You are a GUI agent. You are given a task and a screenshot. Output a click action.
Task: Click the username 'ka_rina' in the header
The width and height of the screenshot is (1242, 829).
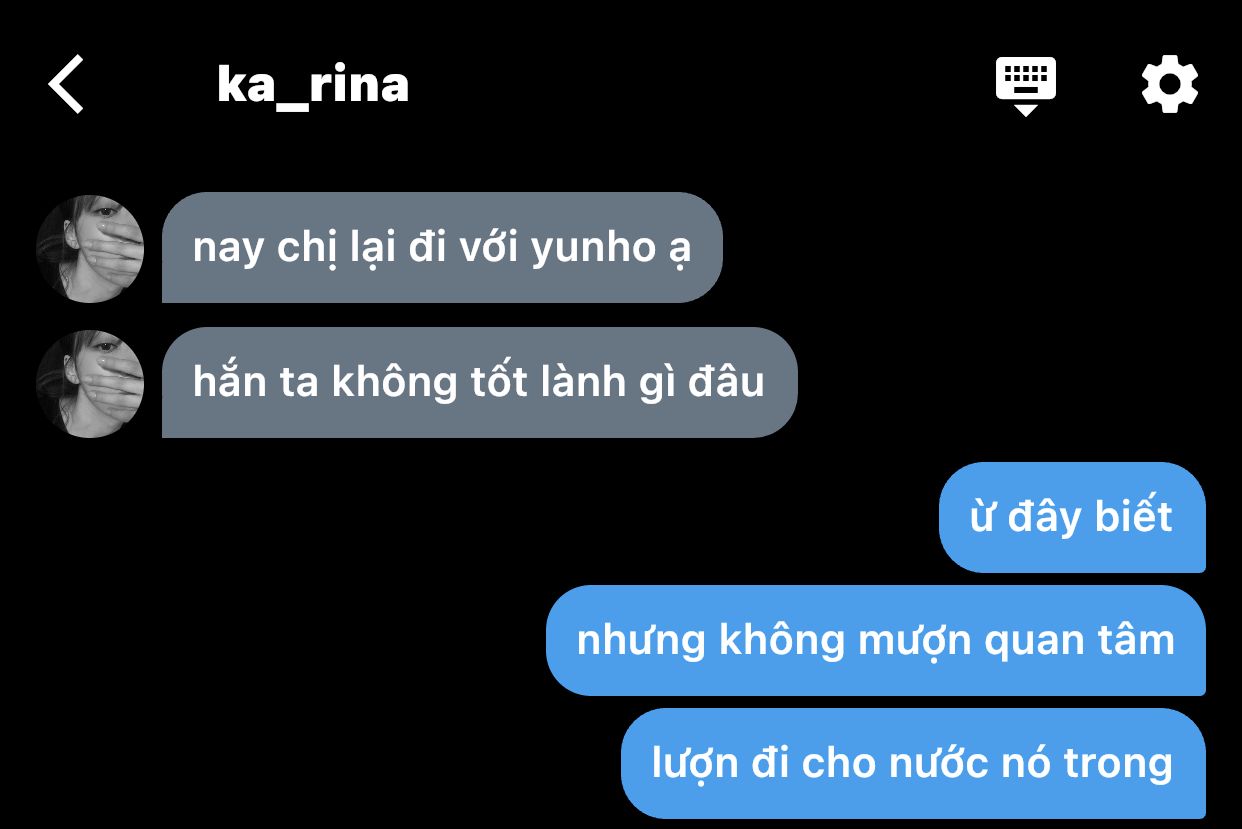tap(313, 86)
